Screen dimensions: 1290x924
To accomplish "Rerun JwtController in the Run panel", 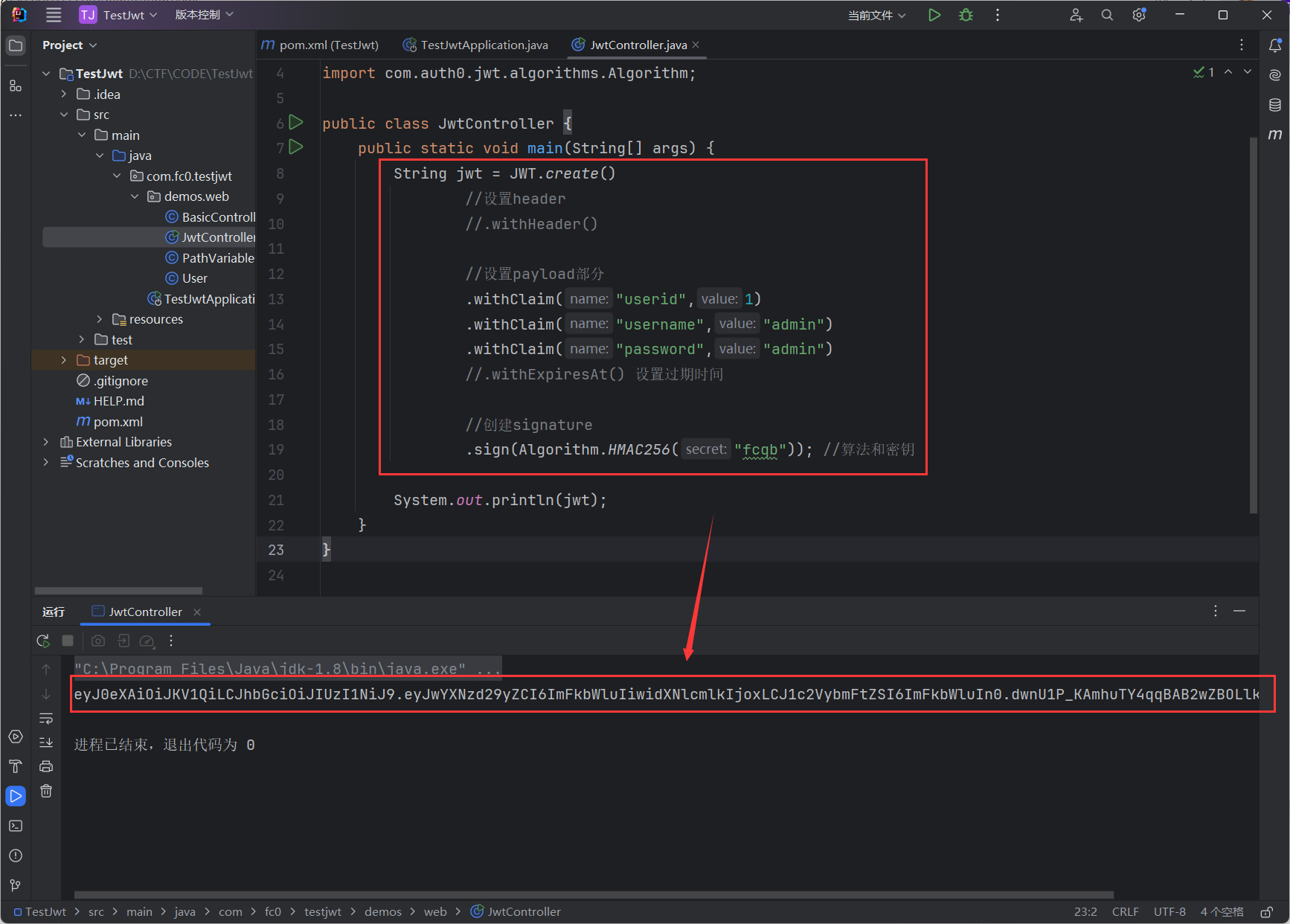I will coord(43,641).
